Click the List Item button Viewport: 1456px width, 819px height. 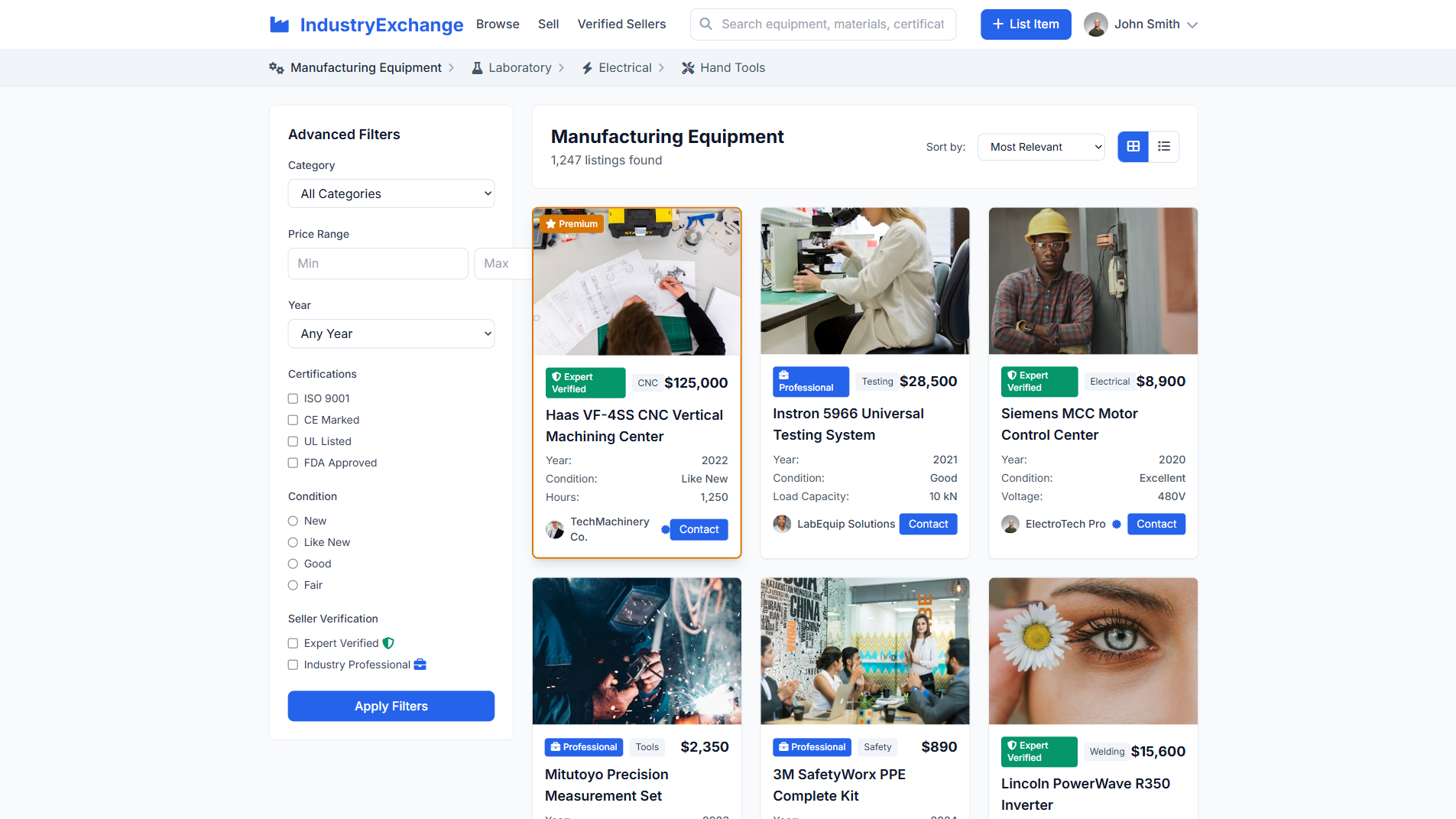click(x=1025, y=24)
